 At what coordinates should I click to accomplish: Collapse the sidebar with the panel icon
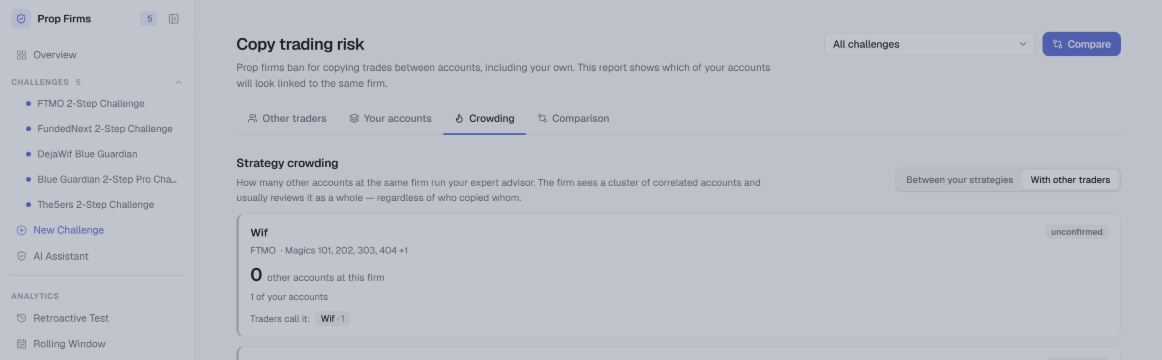tap(173, 19)
